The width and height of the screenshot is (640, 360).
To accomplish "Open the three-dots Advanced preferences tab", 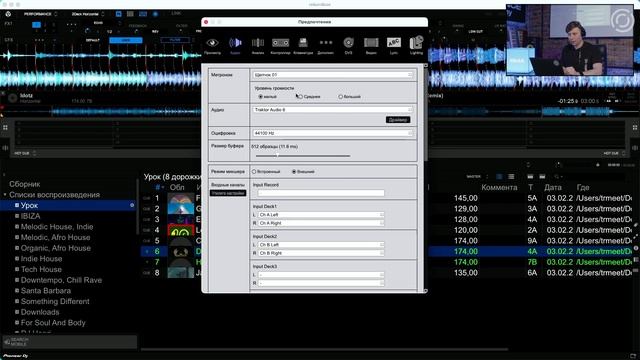I will click(x=326, y=45).
